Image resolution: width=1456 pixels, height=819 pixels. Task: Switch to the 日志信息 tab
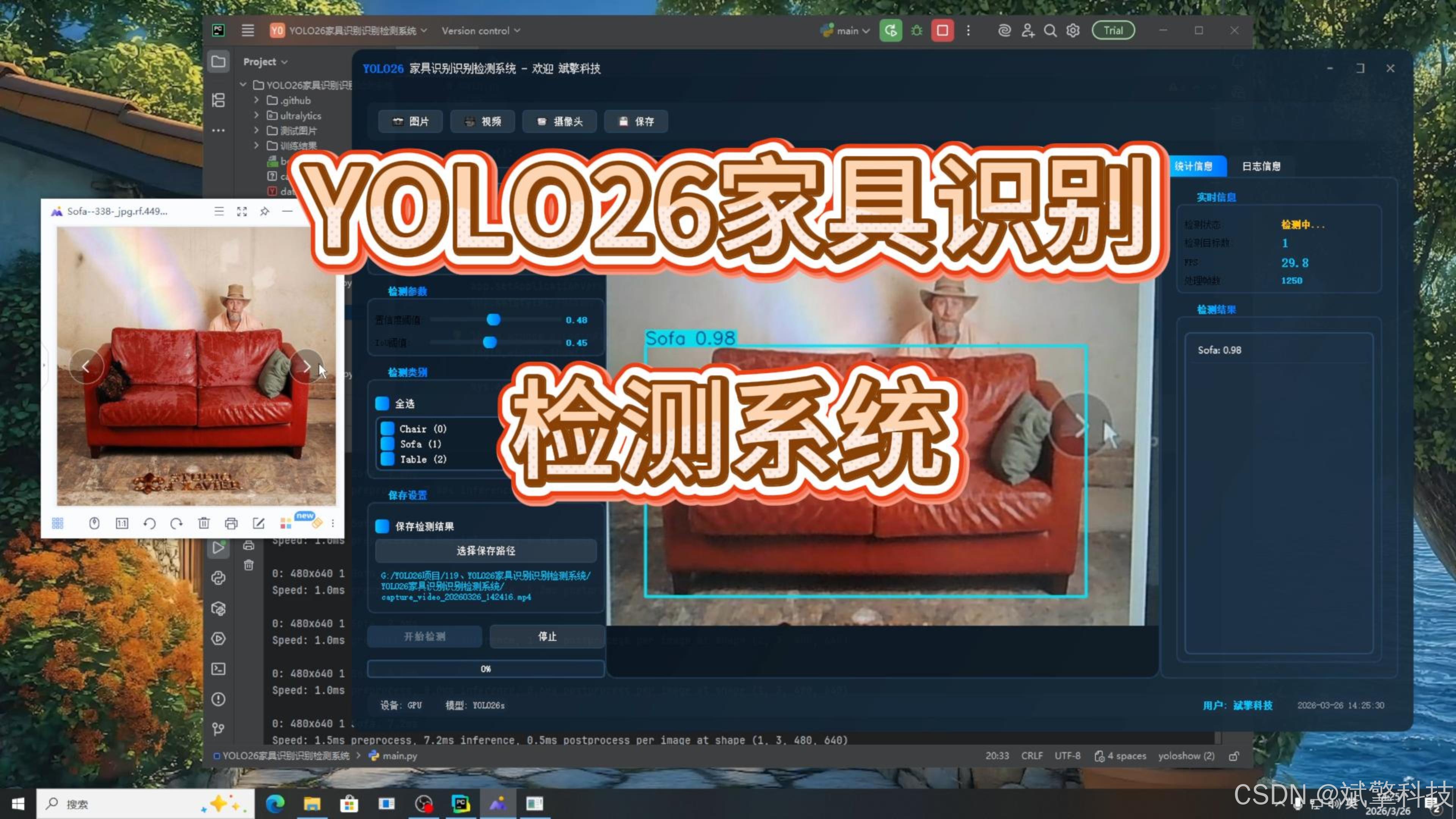(x=1261, y=166)
